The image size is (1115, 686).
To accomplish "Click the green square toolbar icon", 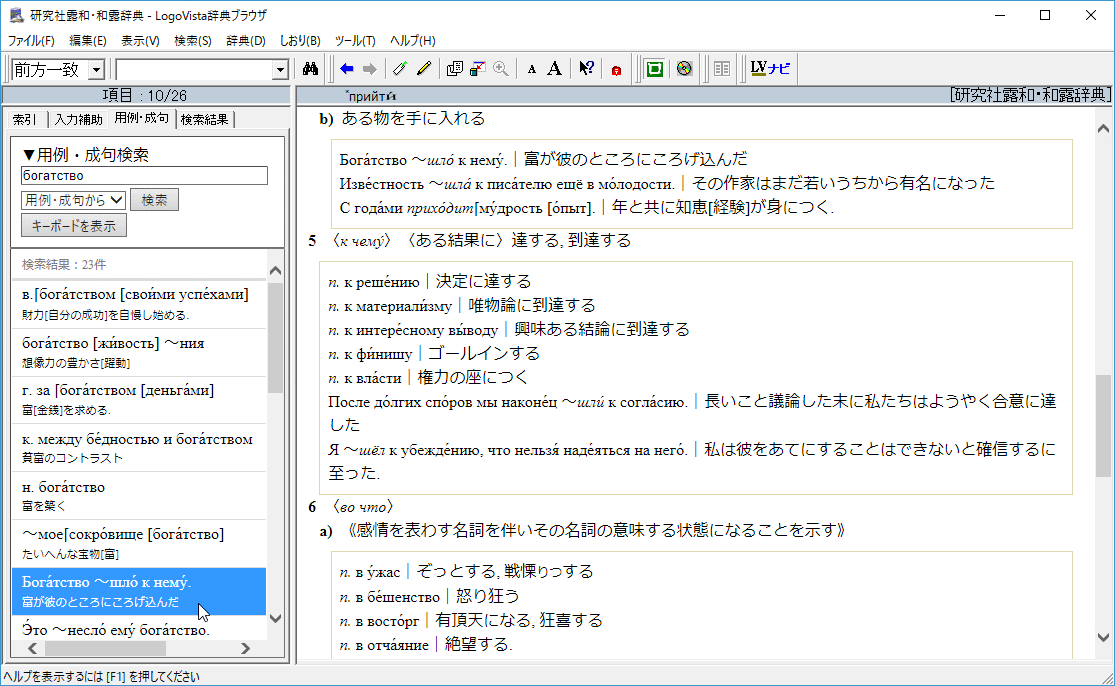I will pyautogui.click(x=655, y=69).
